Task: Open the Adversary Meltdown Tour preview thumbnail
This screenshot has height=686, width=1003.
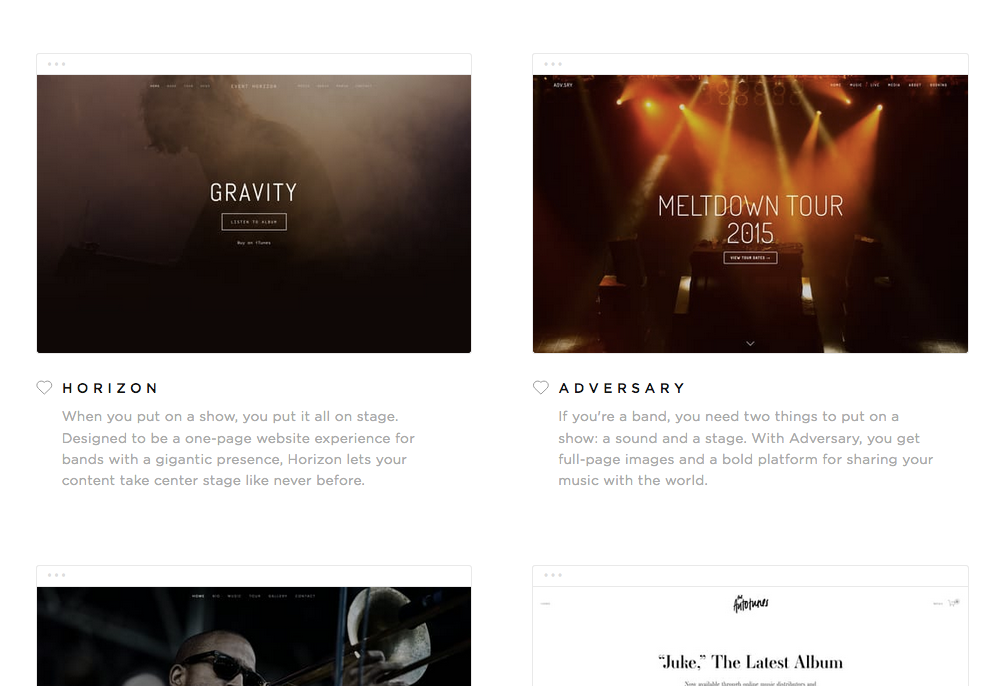Action: click(750, 214)
